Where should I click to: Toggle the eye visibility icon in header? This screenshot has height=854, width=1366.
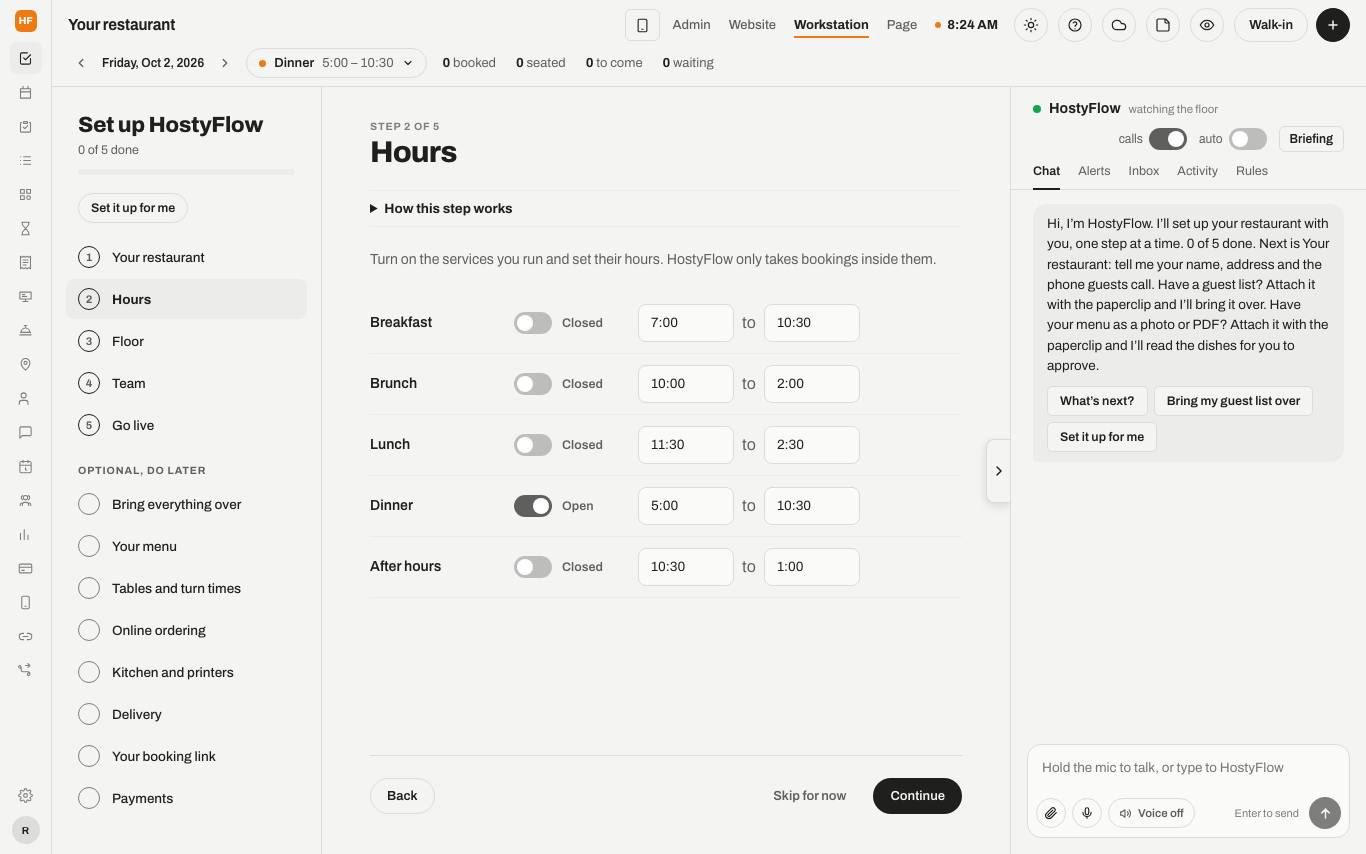click(x=1207, y=25)
